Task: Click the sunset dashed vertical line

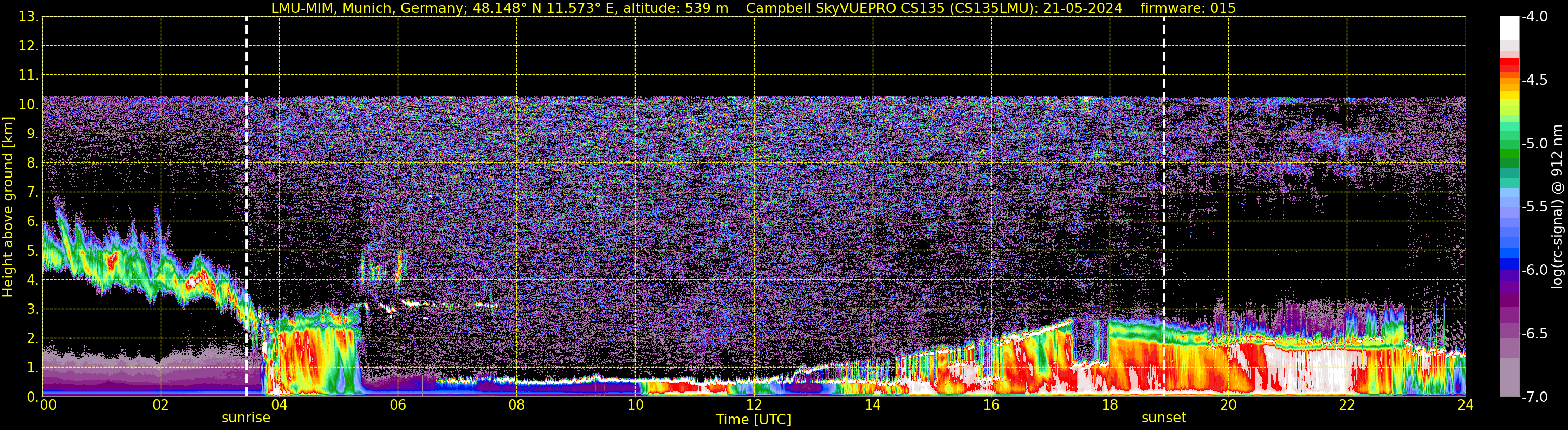Action: (1164, 207)
